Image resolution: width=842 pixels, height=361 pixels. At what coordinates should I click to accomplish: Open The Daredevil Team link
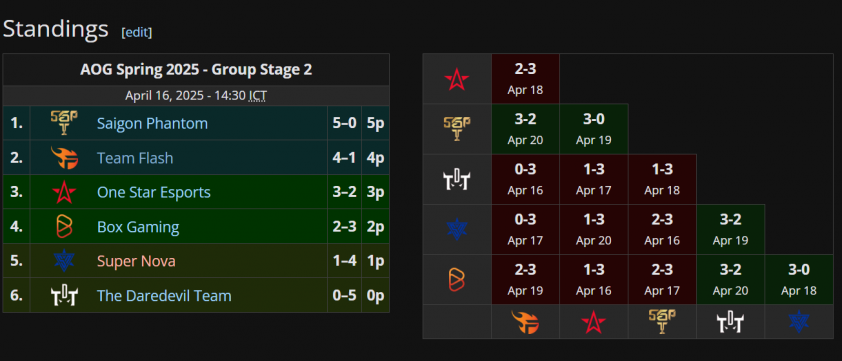[164, 295]
